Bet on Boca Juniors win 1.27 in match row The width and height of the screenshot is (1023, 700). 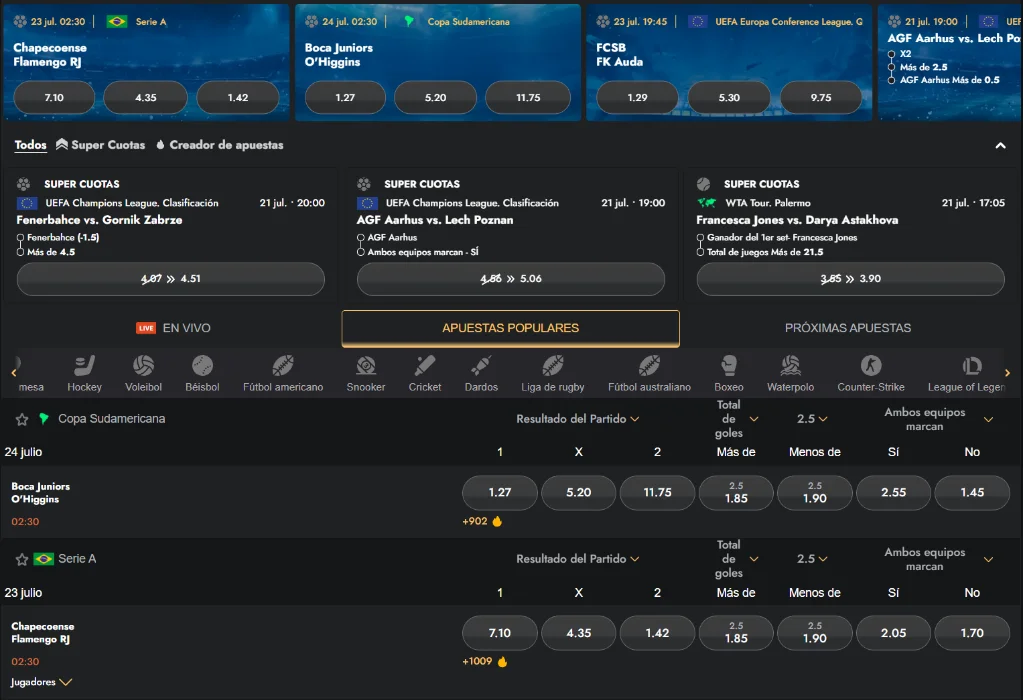click(500, 493)
